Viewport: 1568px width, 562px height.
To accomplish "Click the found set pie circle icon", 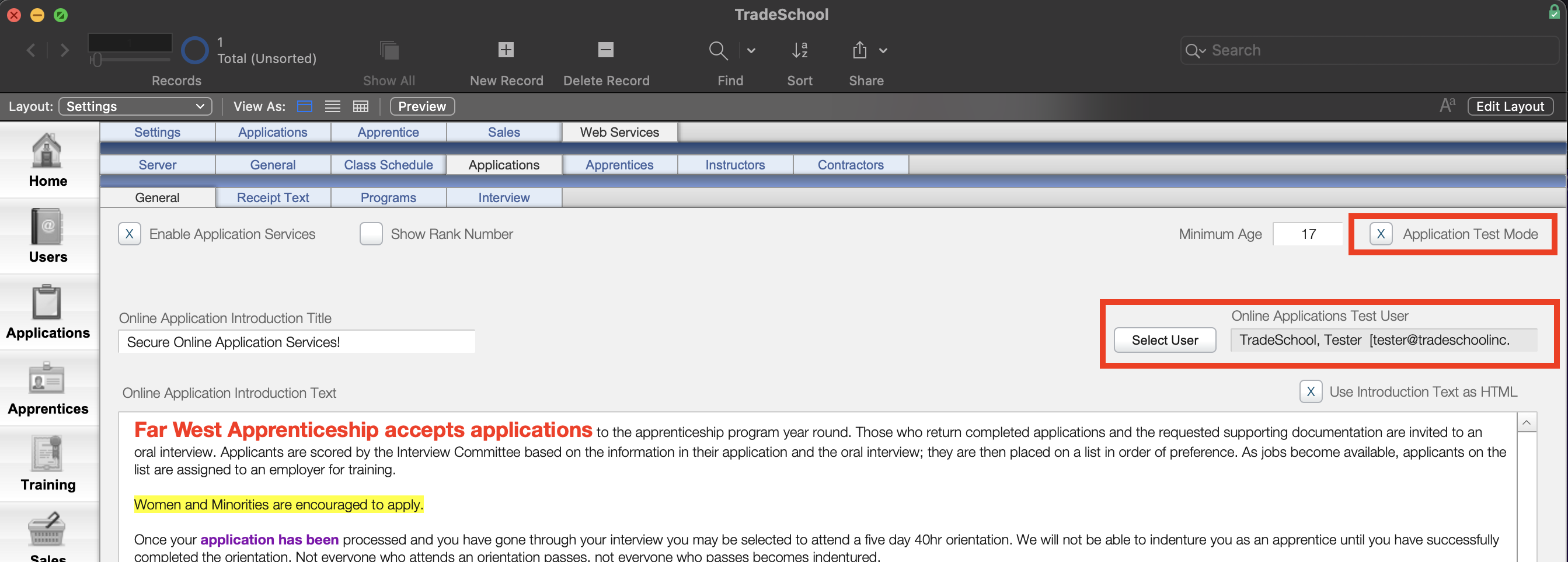I will pyautogui.click(x=195, y=51).
